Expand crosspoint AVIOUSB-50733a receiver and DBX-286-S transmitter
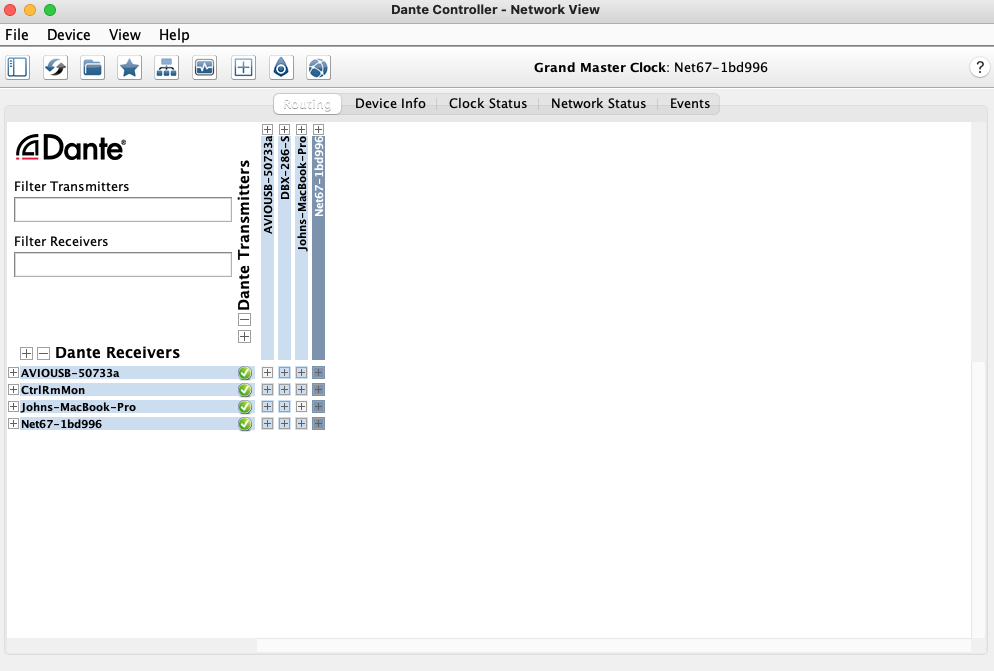 pos(285,372)
